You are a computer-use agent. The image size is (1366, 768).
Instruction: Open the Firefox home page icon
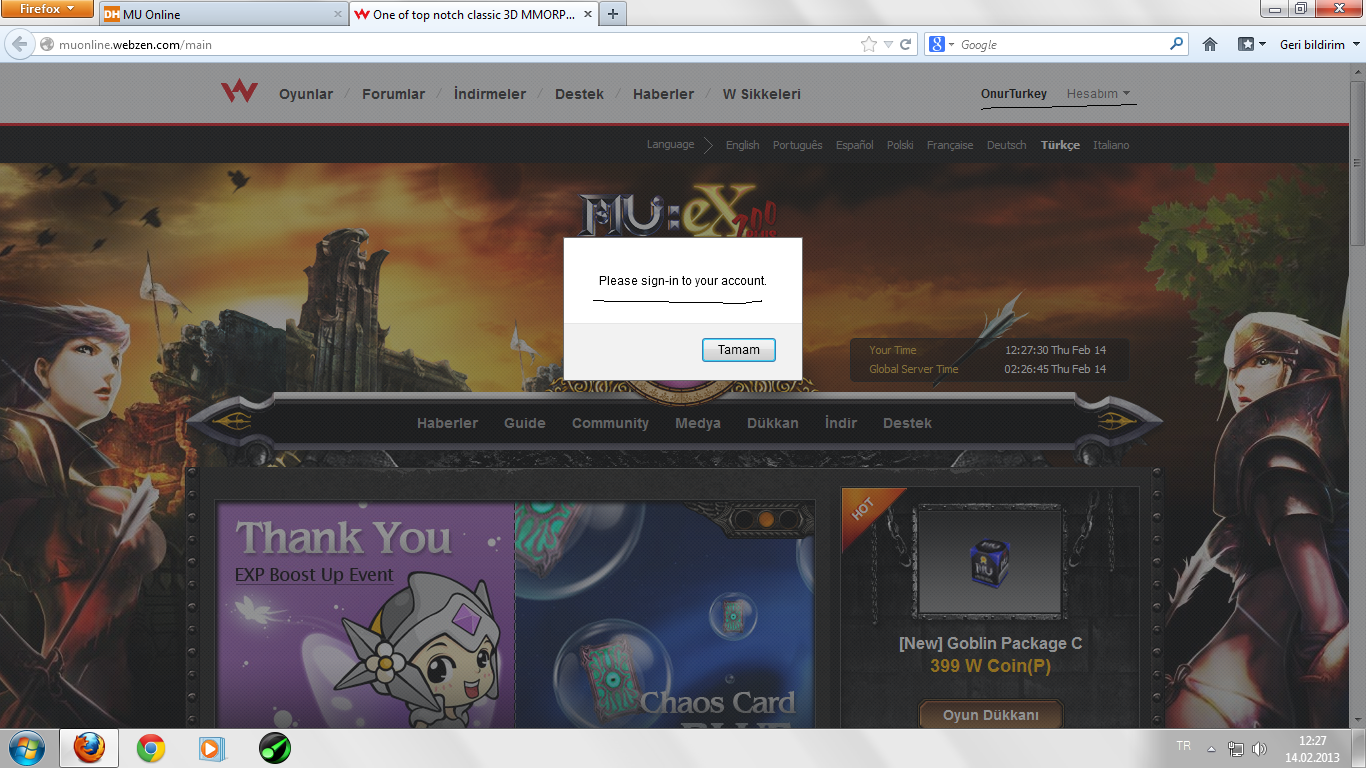1210,44
